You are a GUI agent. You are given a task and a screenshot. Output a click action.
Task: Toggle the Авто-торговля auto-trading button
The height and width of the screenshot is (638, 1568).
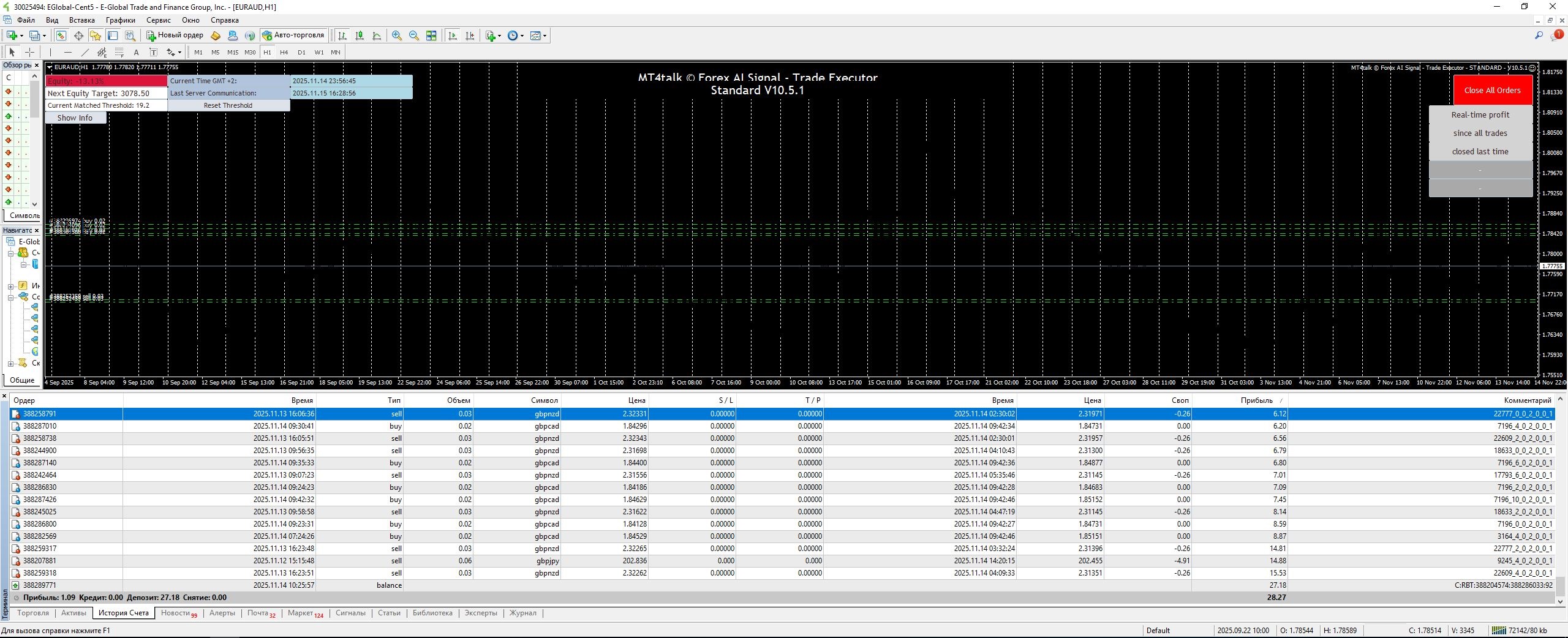(x=293, y=36)
